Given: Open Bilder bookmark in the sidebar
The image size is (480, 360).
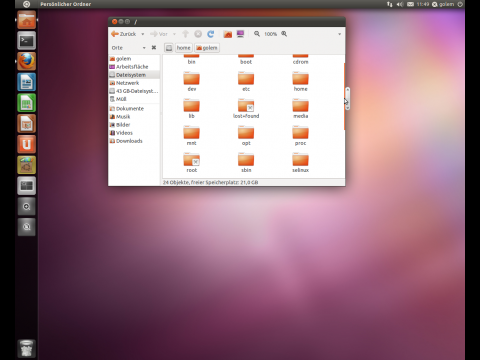Looking at the screenshot, I should coord(134,124).
